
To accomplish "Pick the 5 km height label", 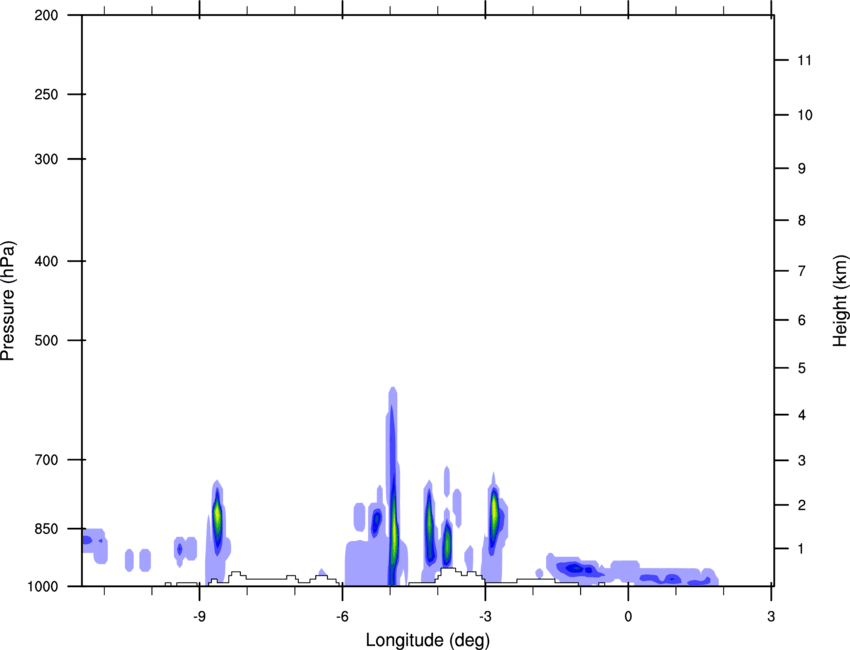I will pos(802,368).
